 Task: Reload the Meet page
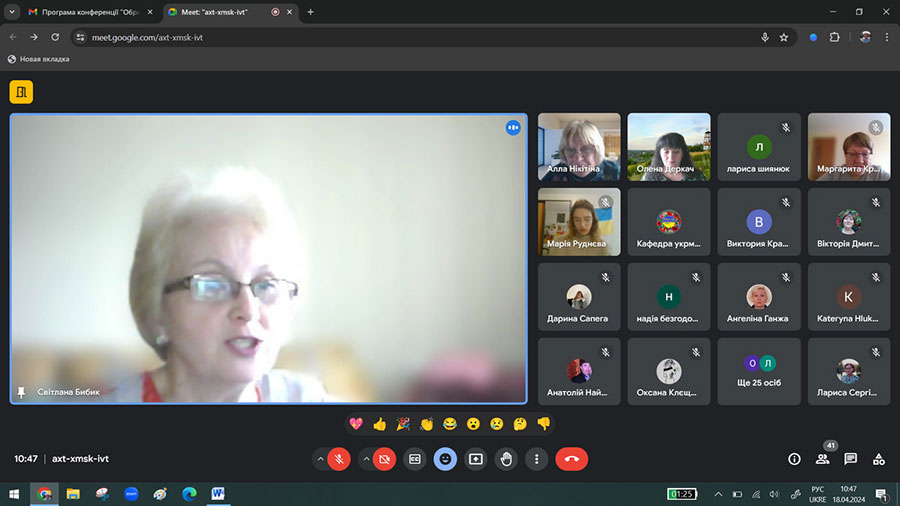click(55, 37)
